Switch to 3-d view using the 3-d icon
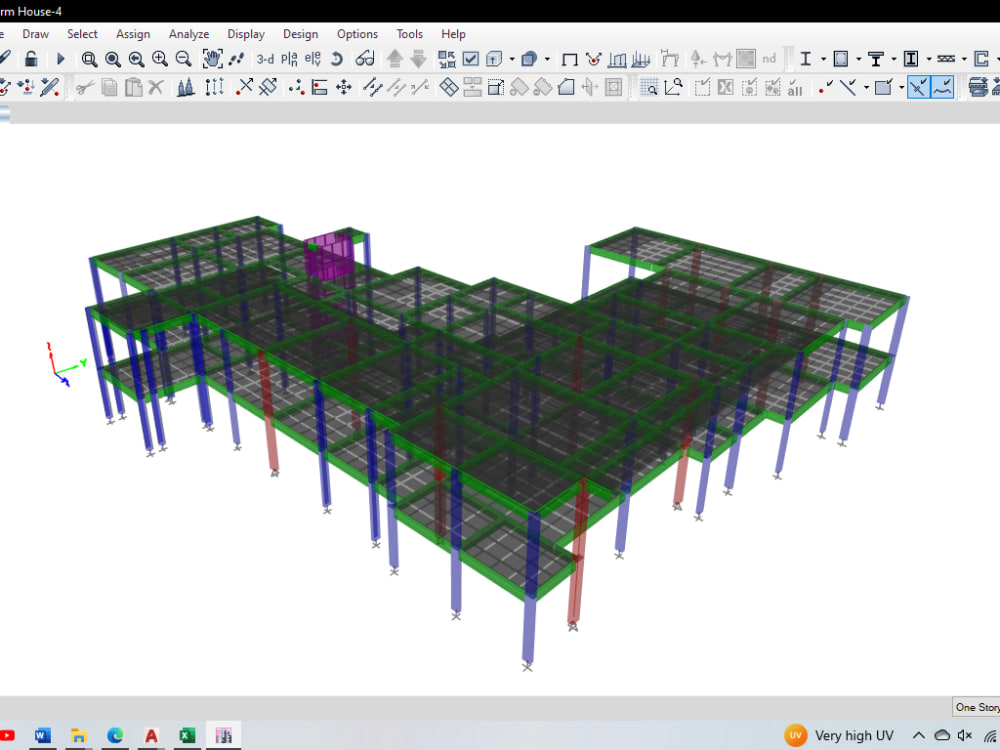Screen dimensions: 1000x750 click(265, 59)
